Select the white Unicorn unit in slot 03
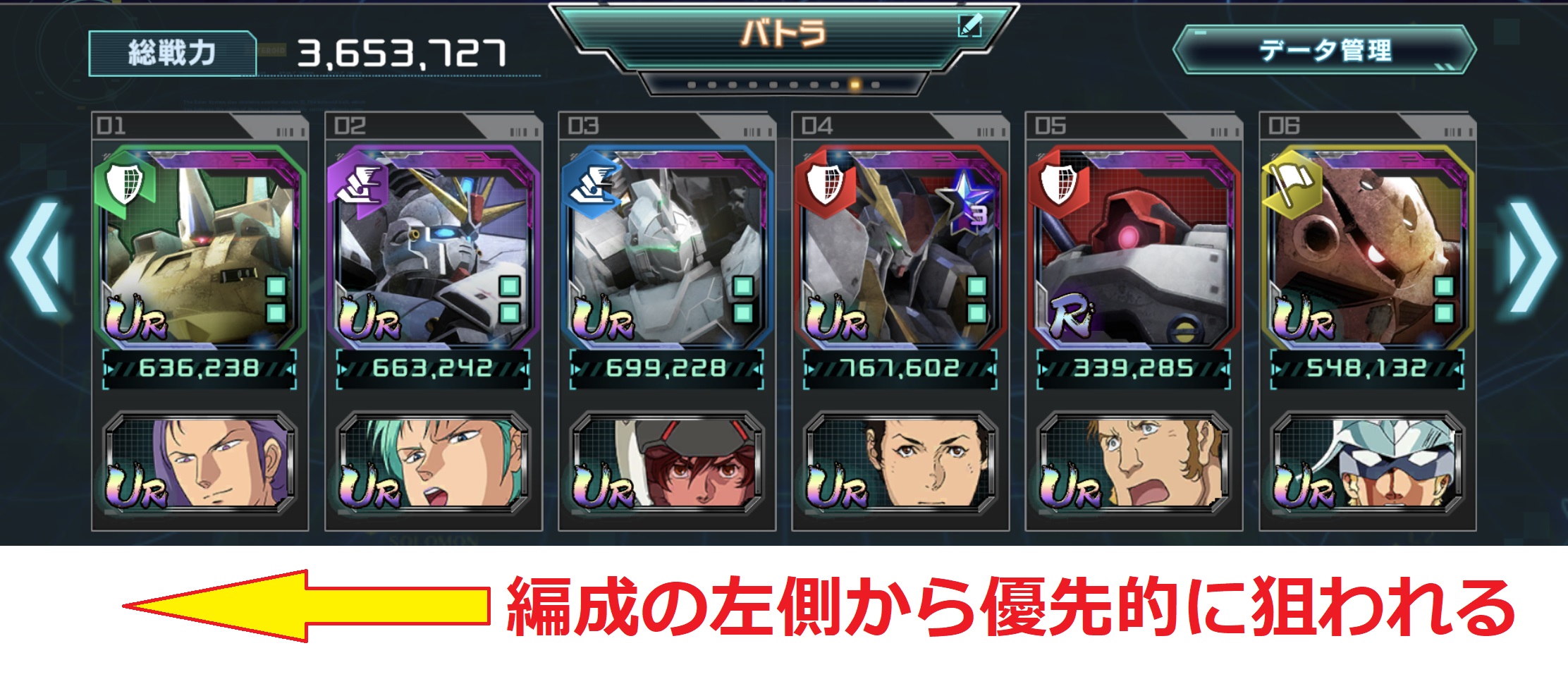This screenshot has height=684, width=1568. [666, 247]
